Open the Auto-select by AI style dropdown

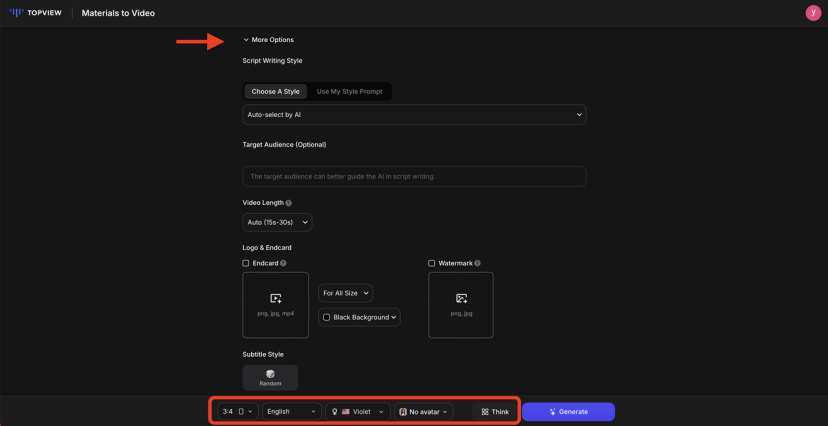414,115
